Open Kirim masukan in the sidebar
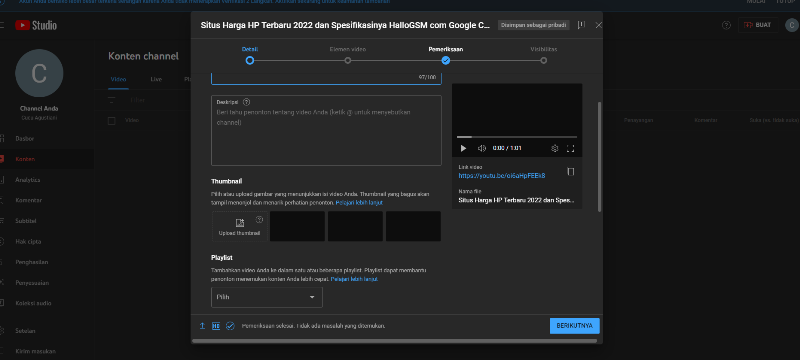The image size is (800, 360). (35, 351)
